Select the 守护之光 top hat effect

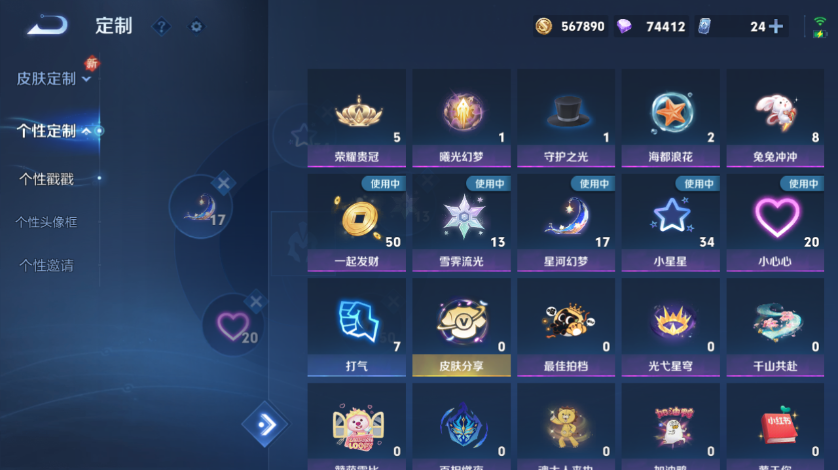click(566, 118)
